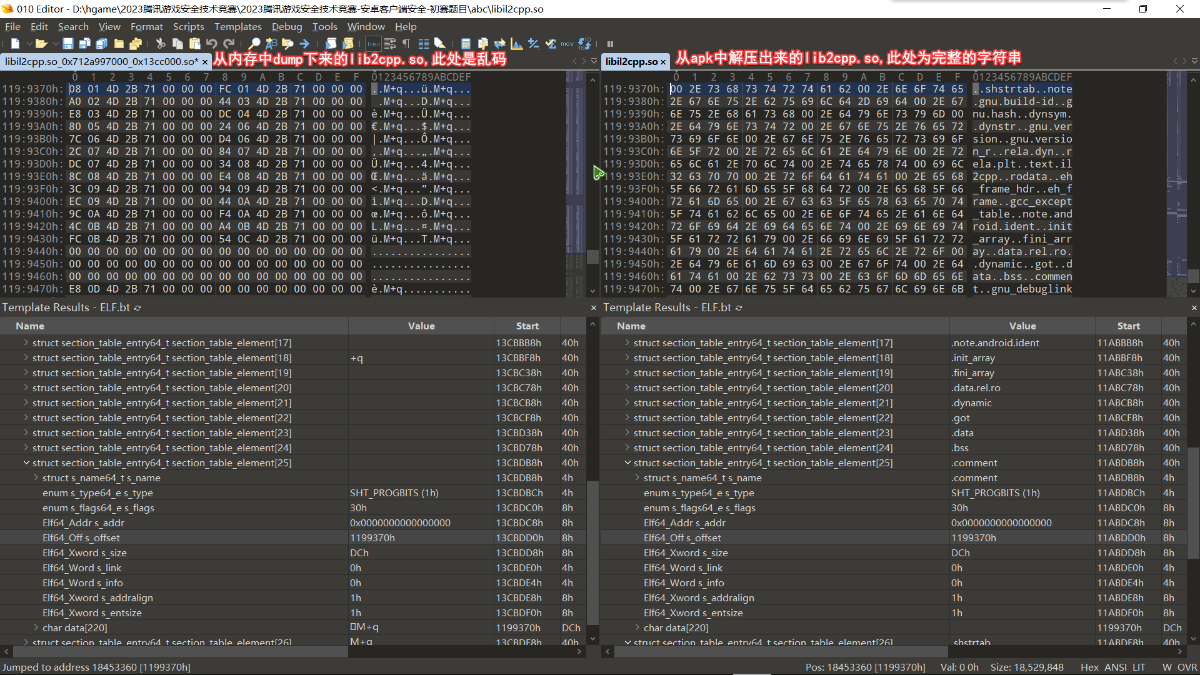Viewport: 1200px width, 675px height.
Task: Expand right section_table_element[18]
Action: pyautogui.click(x=627, y=357)
